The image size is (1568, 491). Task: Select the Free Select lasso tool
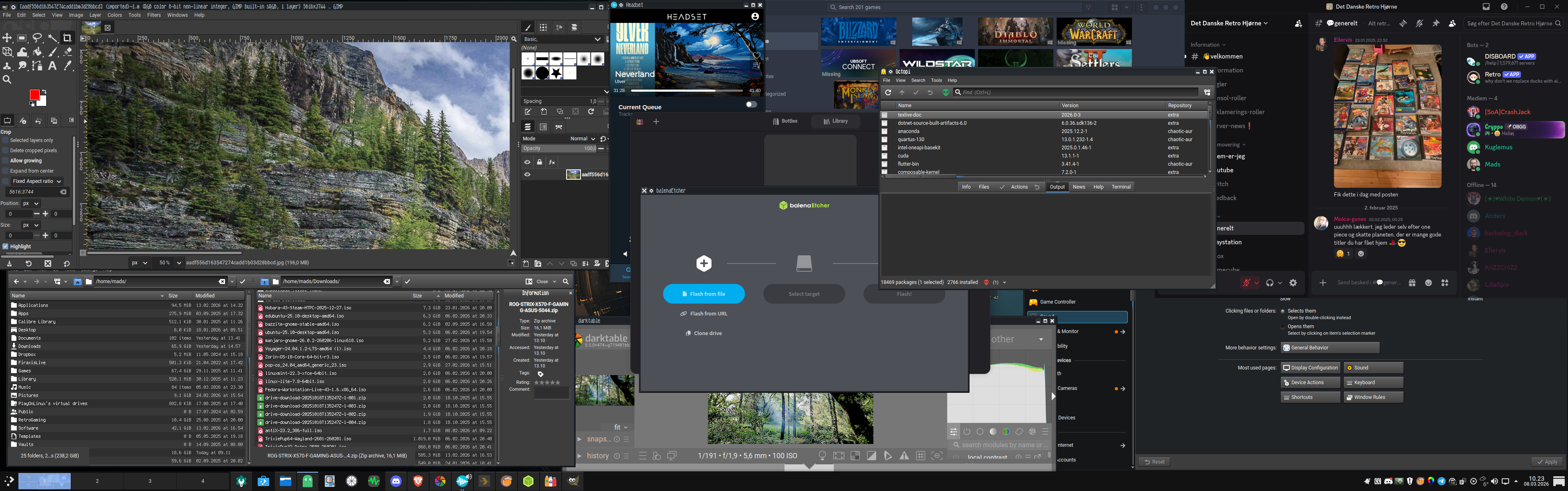38,38
